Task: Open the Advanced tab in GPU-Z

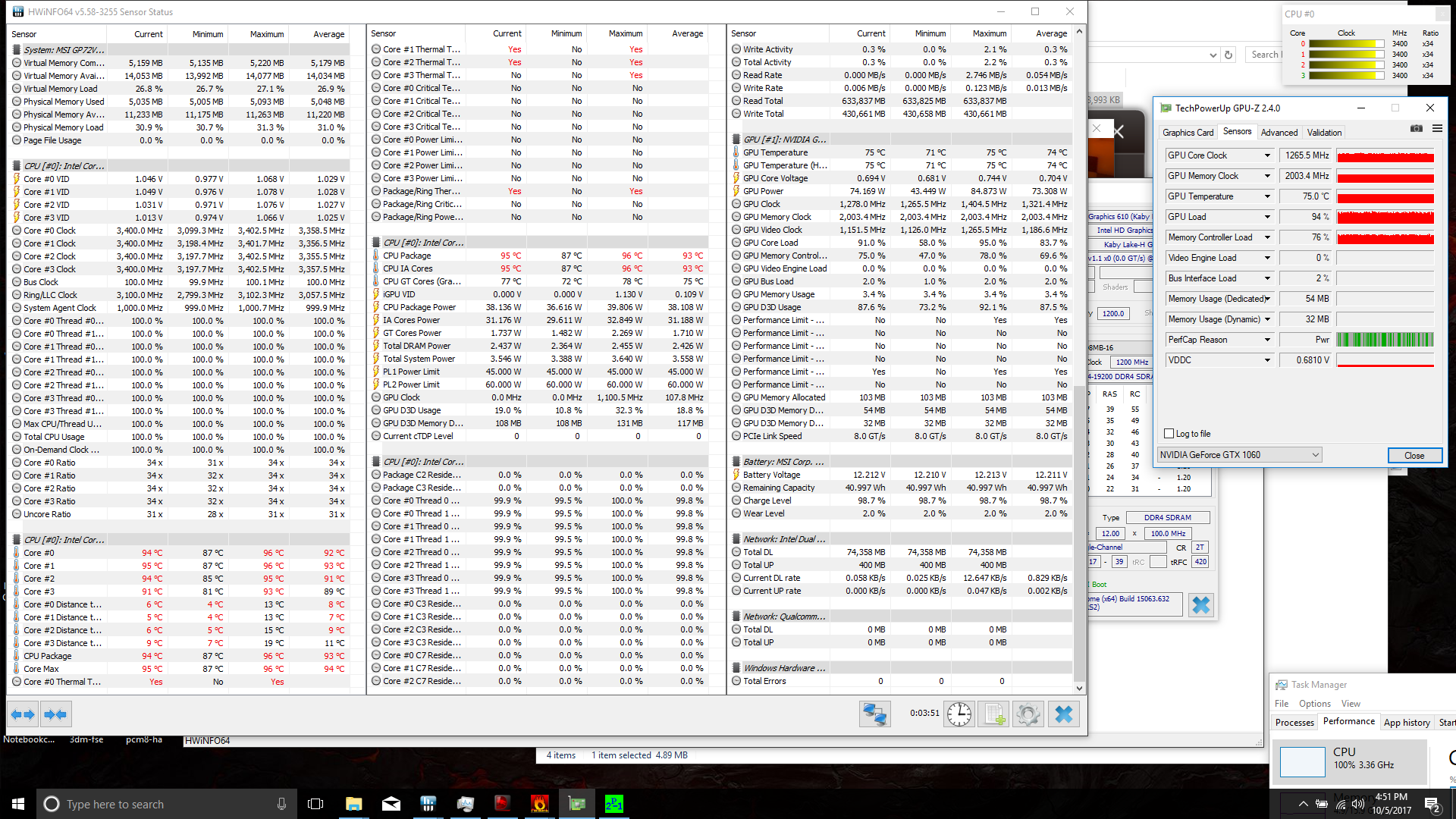Action: point(1279,132)
